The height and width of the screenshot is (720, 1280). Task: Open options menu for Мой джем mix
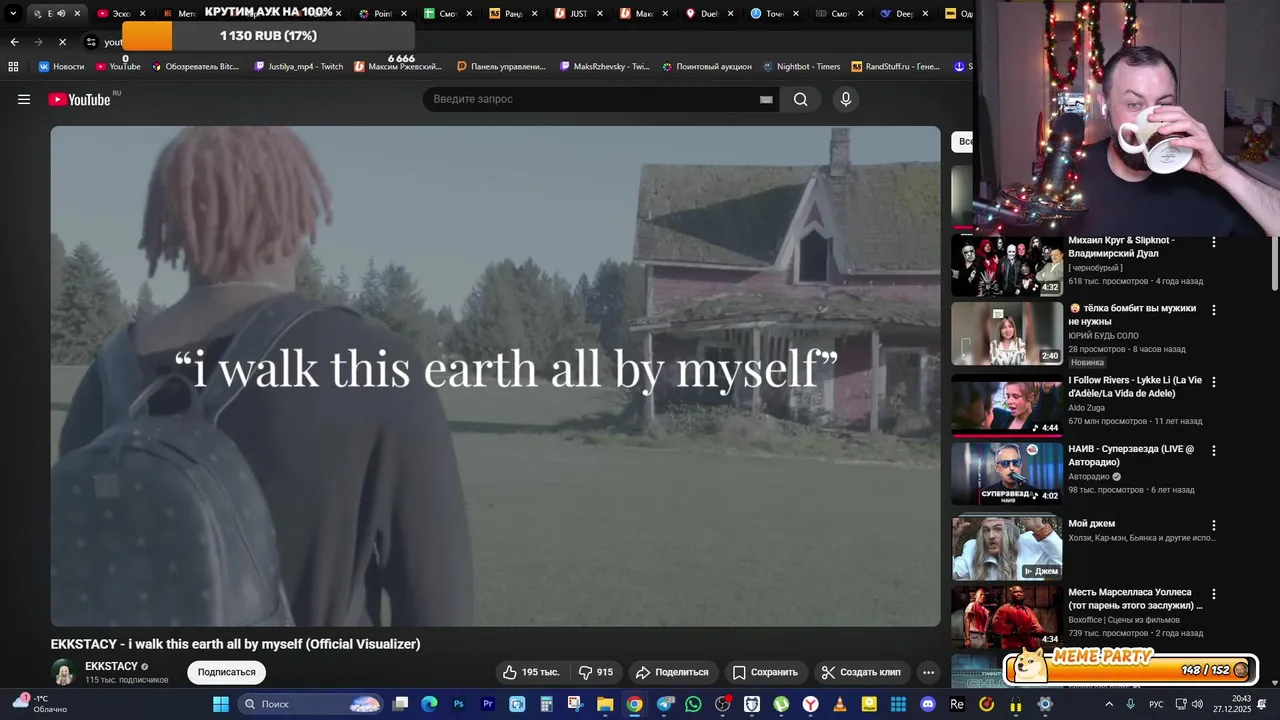(x=1214, y=525)
